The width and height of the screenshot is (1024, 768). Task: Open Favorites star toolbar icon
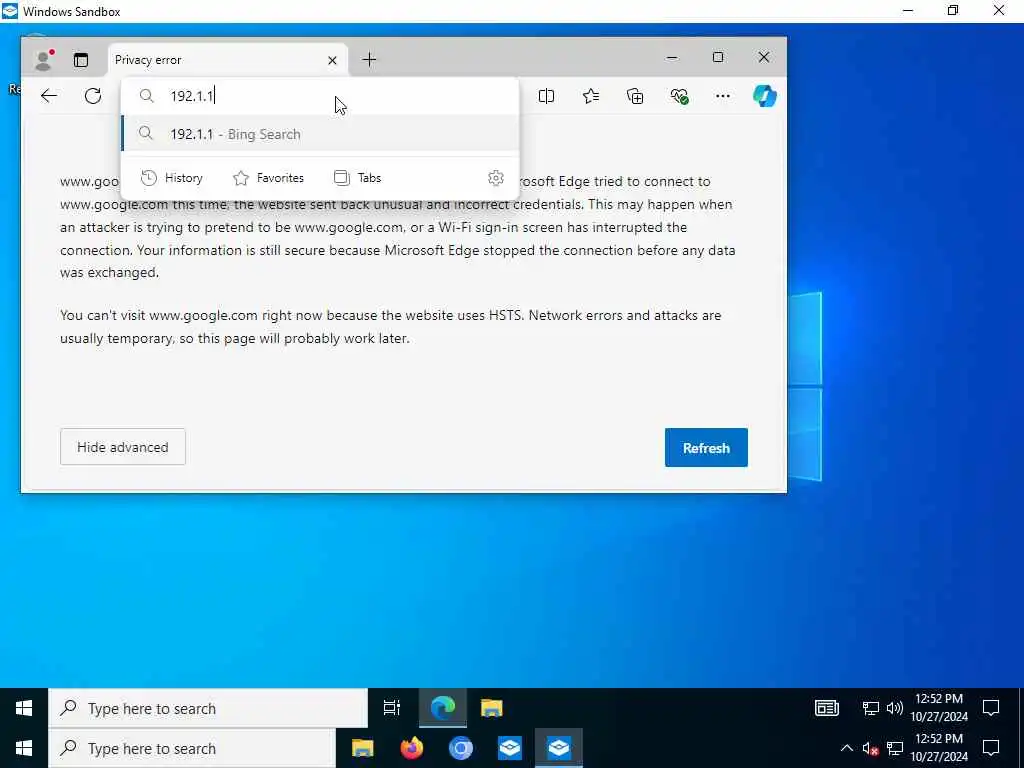[x=591, y=97]
